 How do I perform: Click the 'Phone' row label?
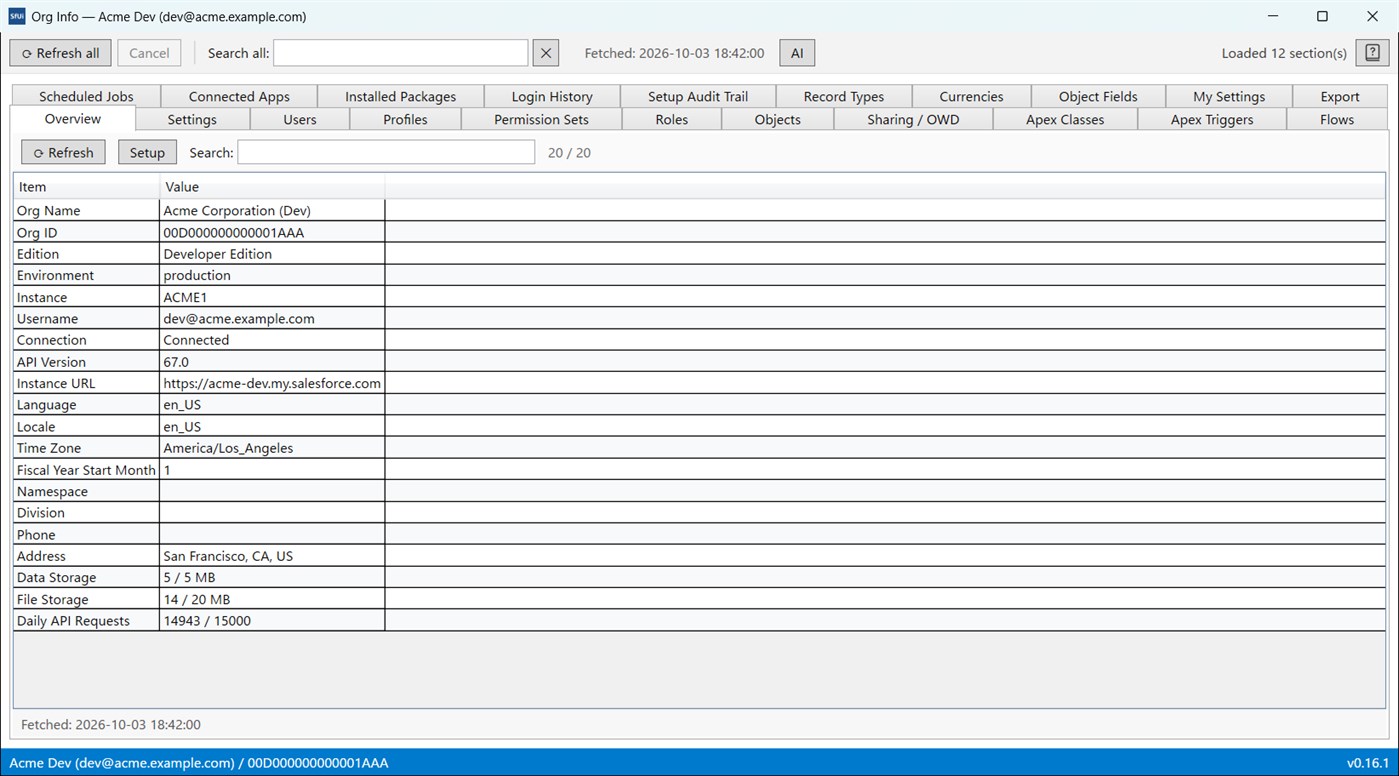[x=86, y=534]
